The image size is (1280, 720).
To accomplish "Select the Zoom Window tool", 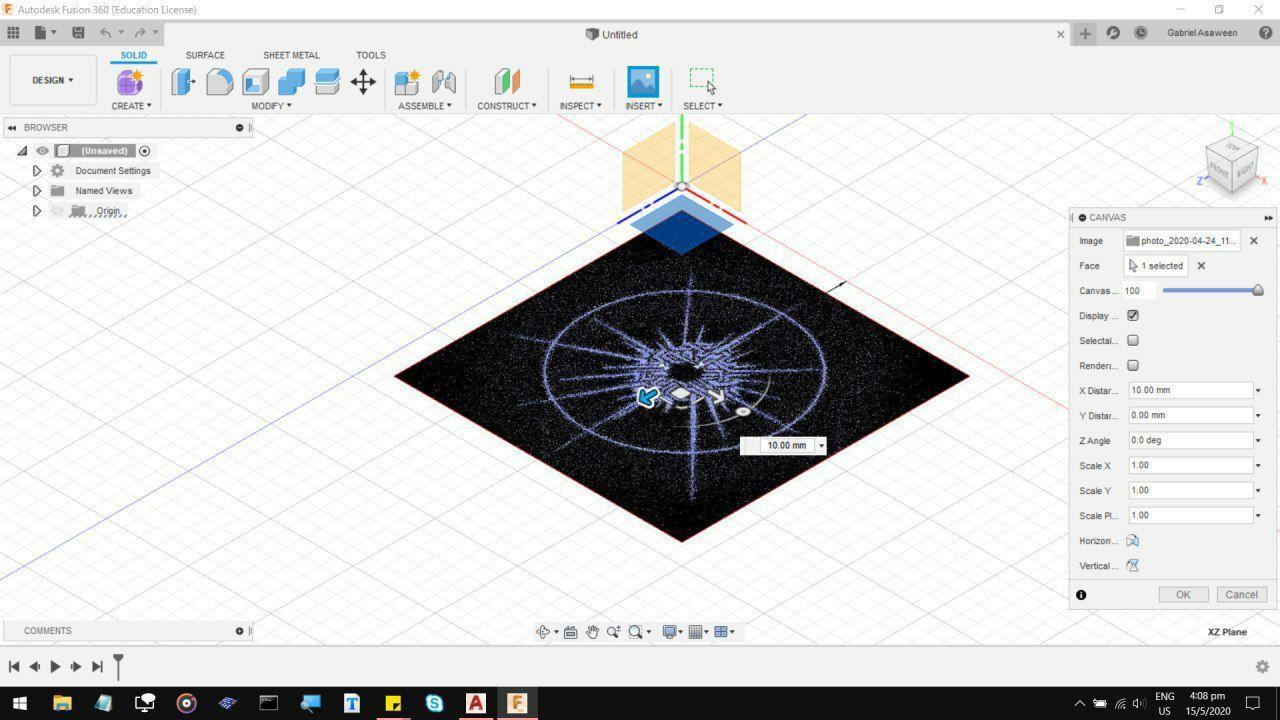I will 635,632.
